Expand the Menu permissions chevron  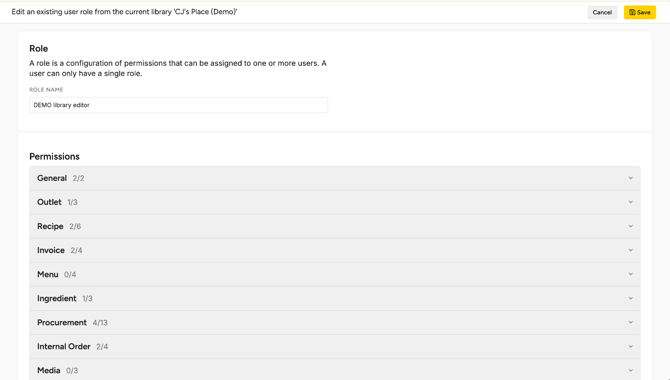coord(630,274)
